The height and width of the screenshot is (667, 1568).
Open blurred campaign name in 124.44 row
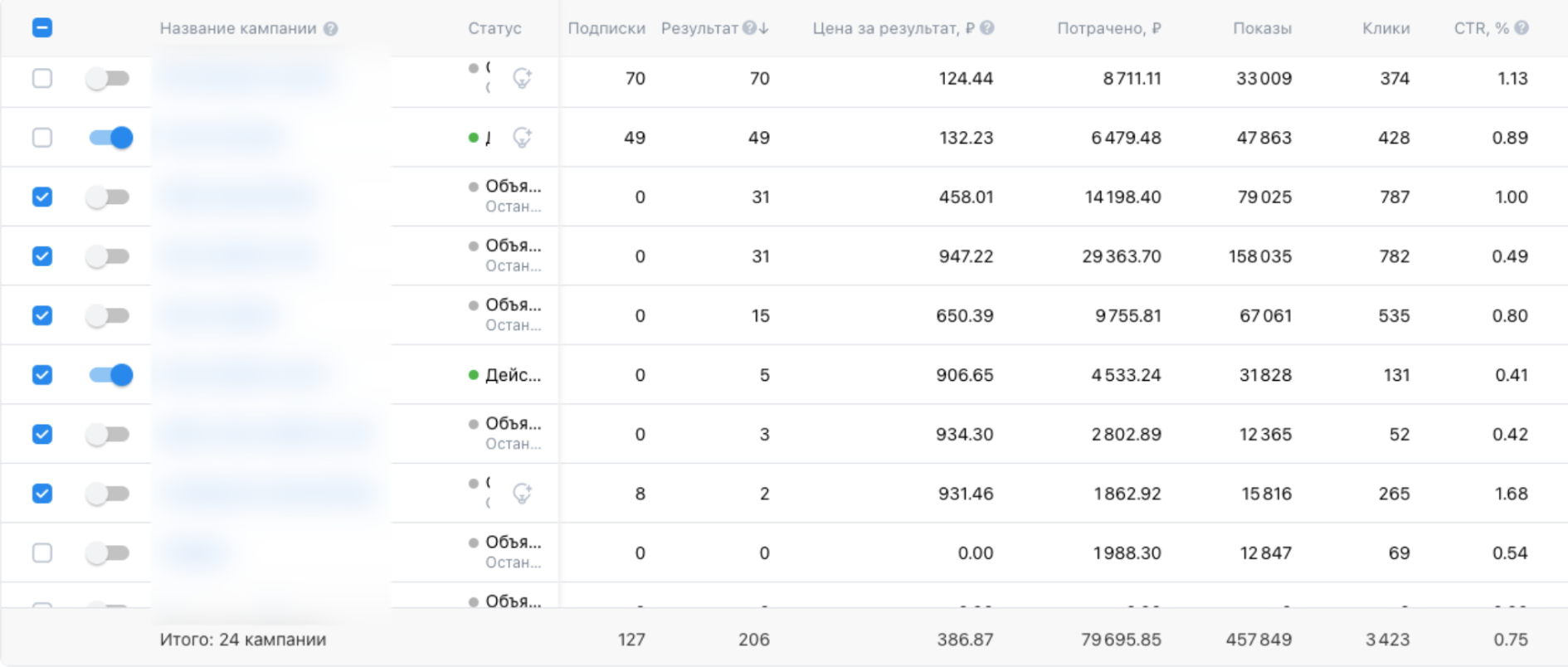pyautogui.click(x=248, y=78)
